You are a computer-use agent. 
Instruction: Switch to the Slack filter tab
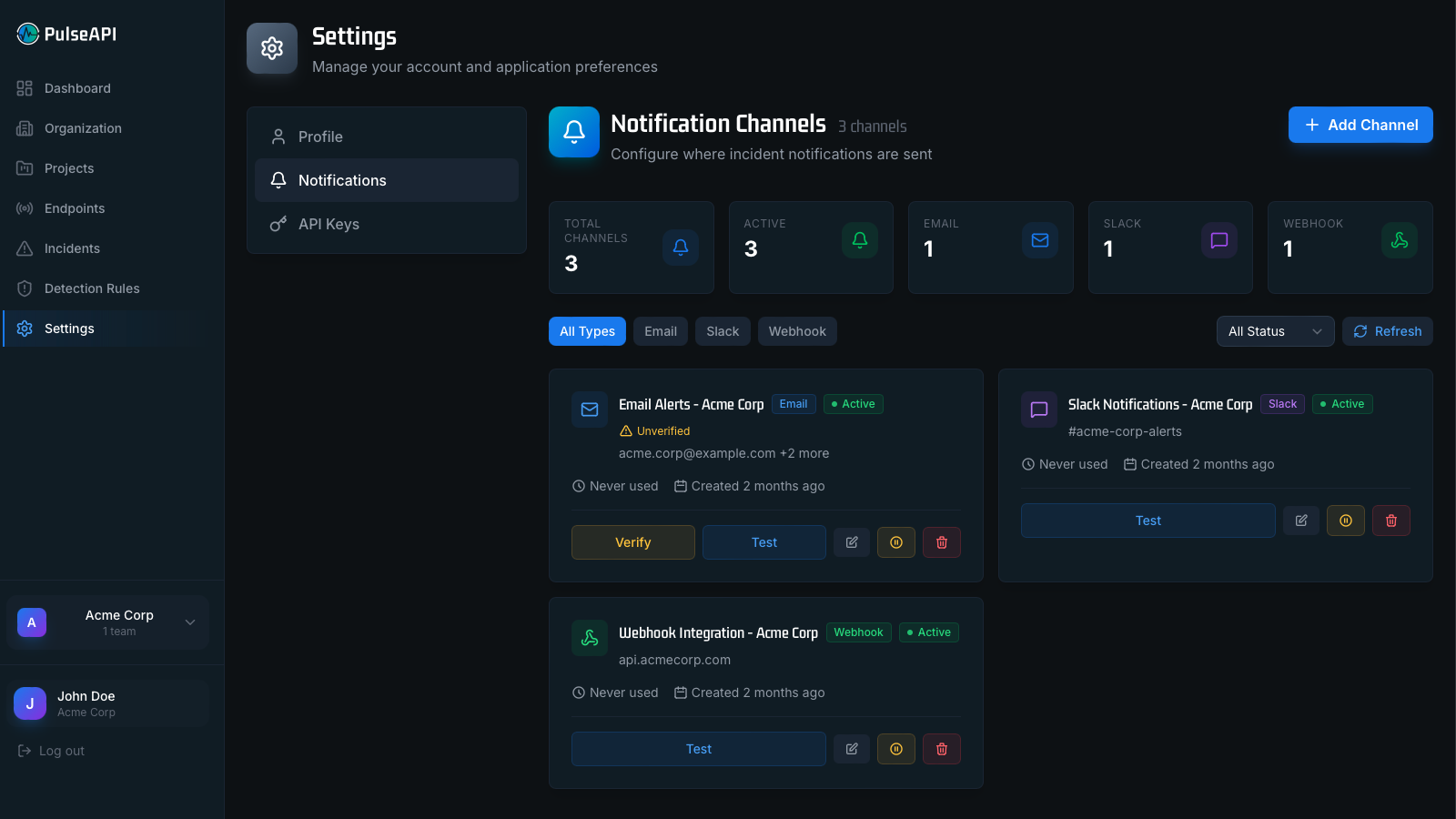pos(722,331)
